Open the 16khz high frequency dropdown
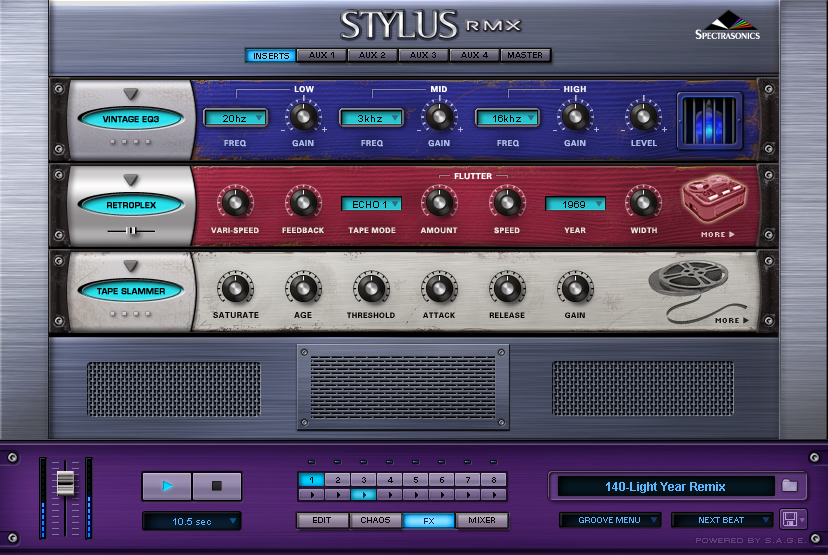The height and width of the screenshot is (555, 828). (507, 118)
